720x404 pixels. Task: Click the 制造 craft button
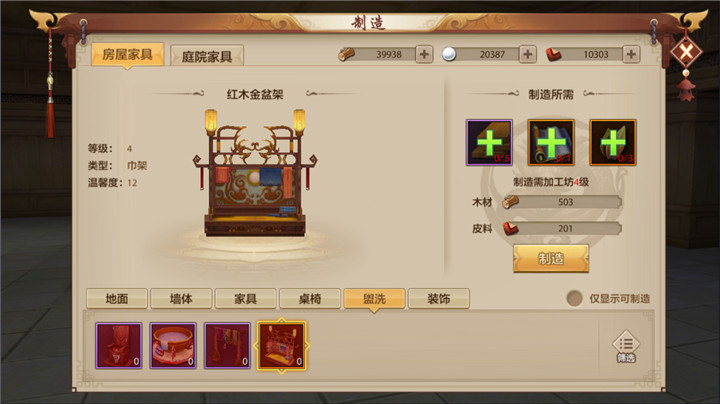click(x=551, y=258)
